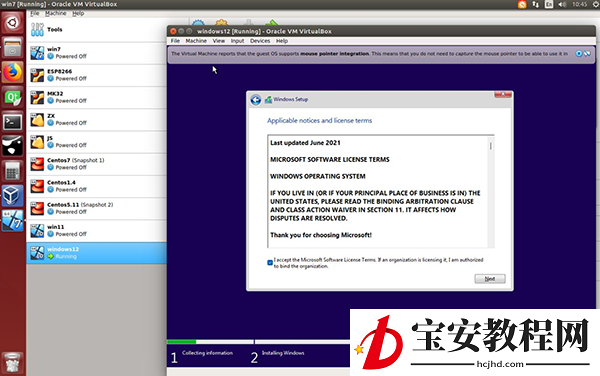Select the VirtualBox cube icon in dock

tap(13, 196)
